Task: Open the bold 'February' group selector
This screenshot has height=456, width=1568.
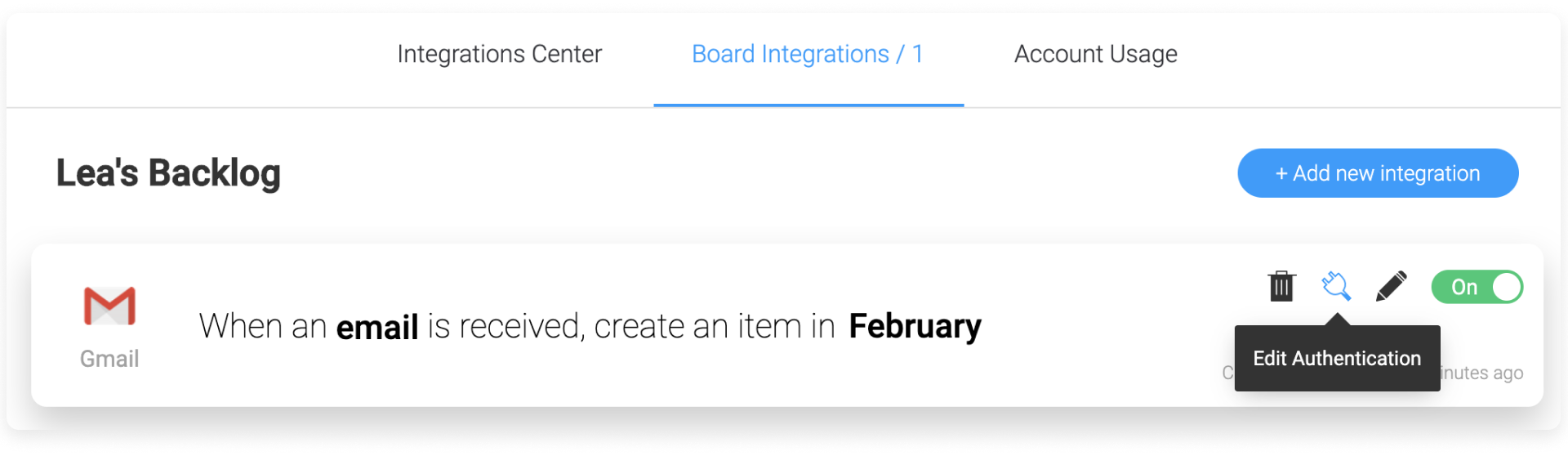Action: [915, 326]
